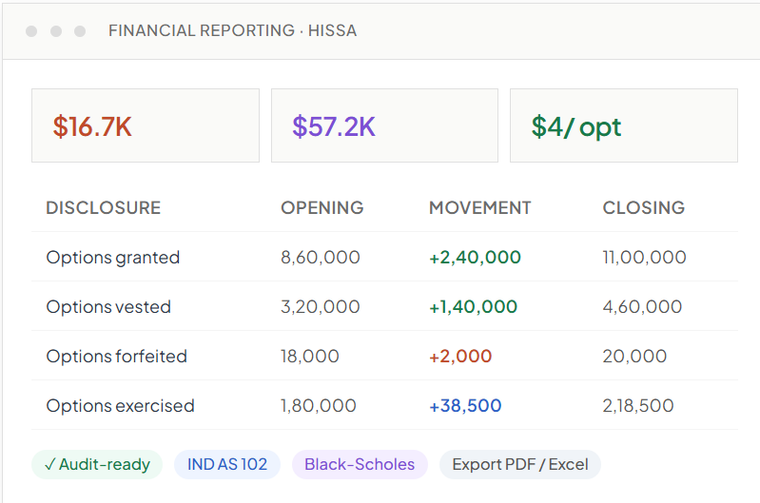Screen dimensions: 760x503
Task: Click the CLOSING column header
Action: [644, 208]
